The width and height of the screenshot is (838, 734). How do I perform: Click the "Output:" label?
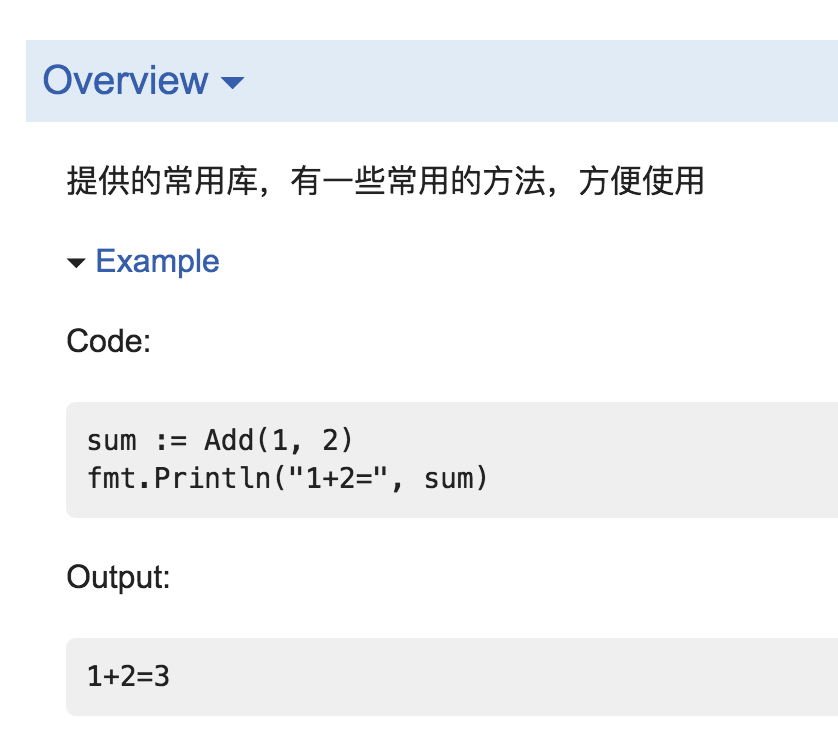point(118,577)
